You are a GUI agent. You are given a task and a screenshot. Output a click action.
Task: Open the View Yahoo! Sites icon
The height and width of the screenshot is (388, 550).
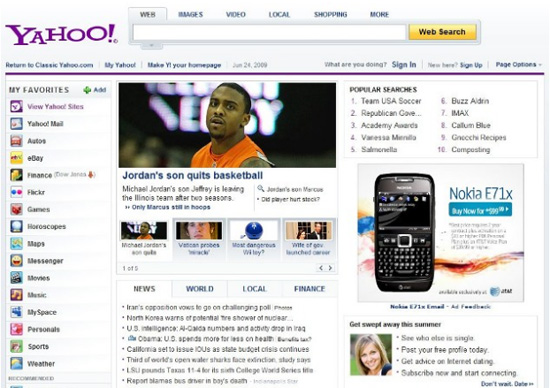[16, 106]
